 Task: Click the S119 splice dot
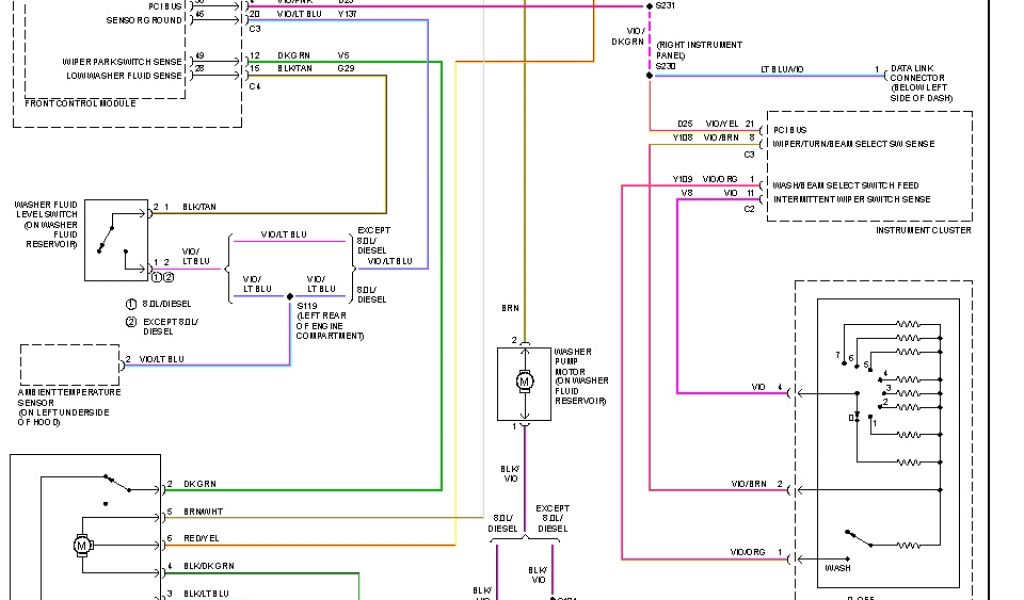[x=290, y=298]
